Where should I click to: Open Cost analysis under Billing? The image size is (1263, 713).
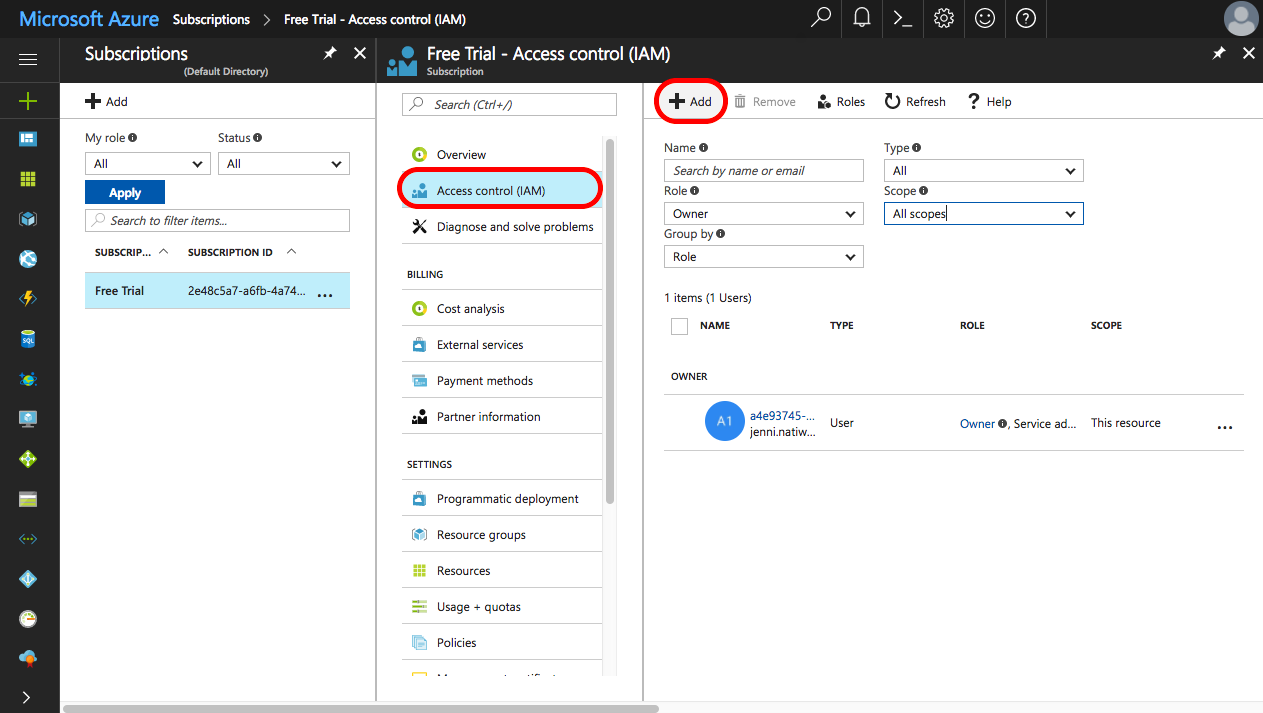502,309
